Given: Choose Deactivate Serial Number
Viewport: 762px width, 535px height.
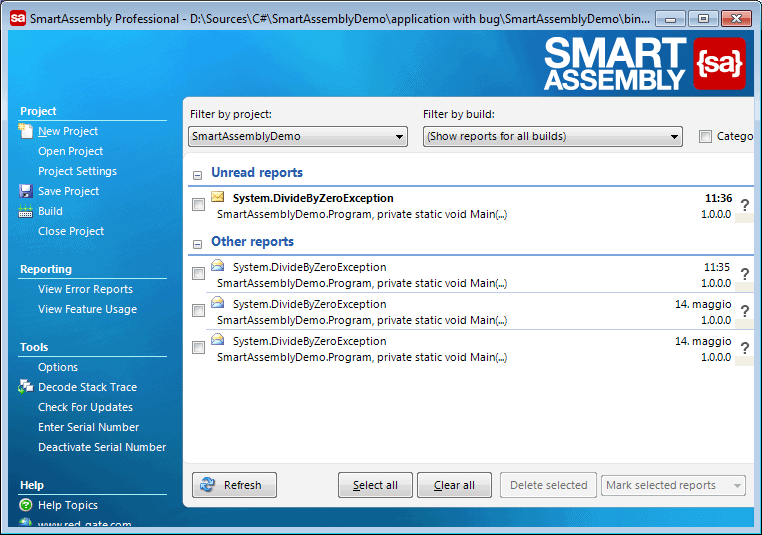Looking at the screenshot, I should point(102,447).
